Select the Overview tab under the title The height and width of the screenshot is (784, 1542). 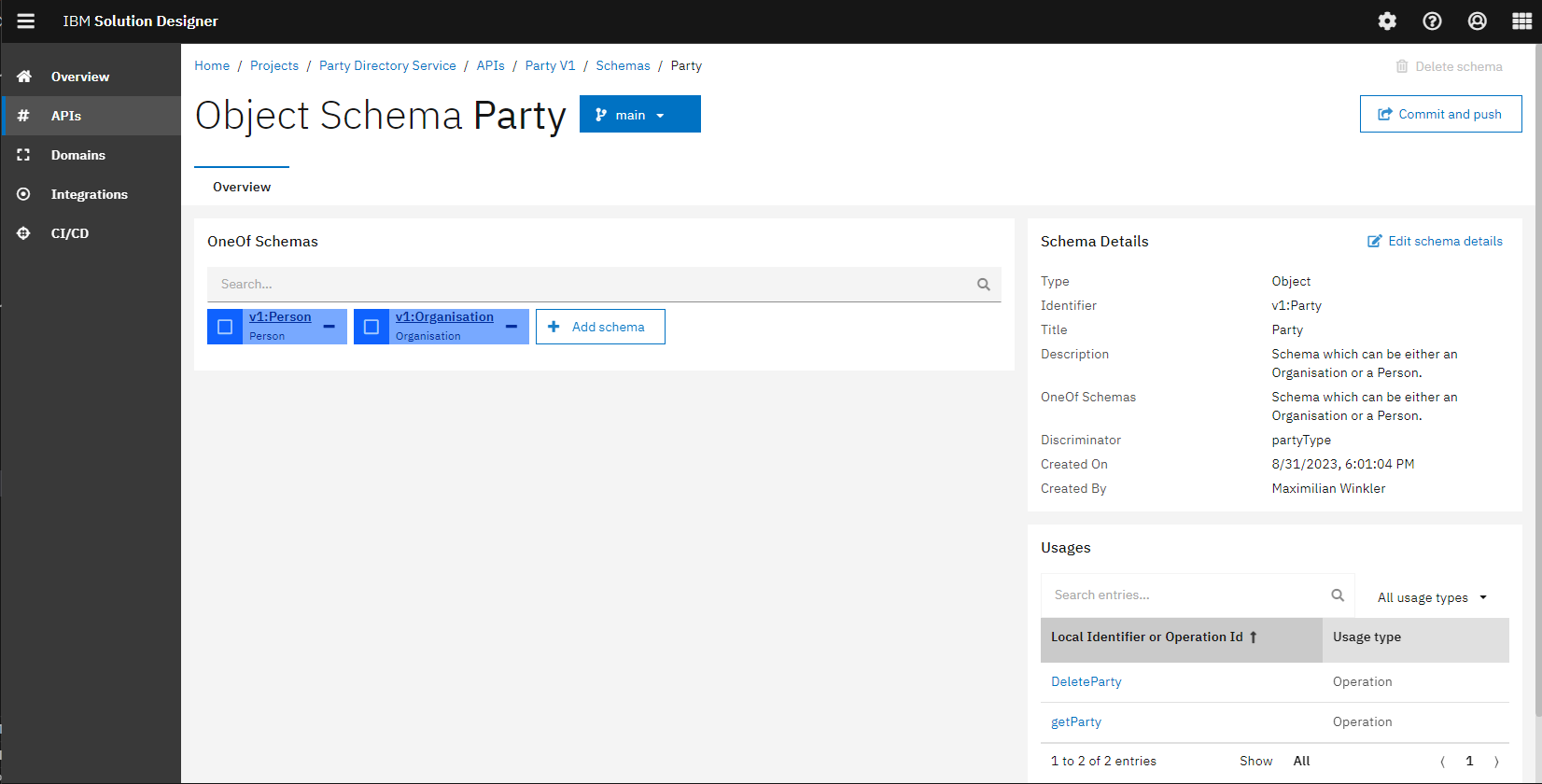point(242,187)
